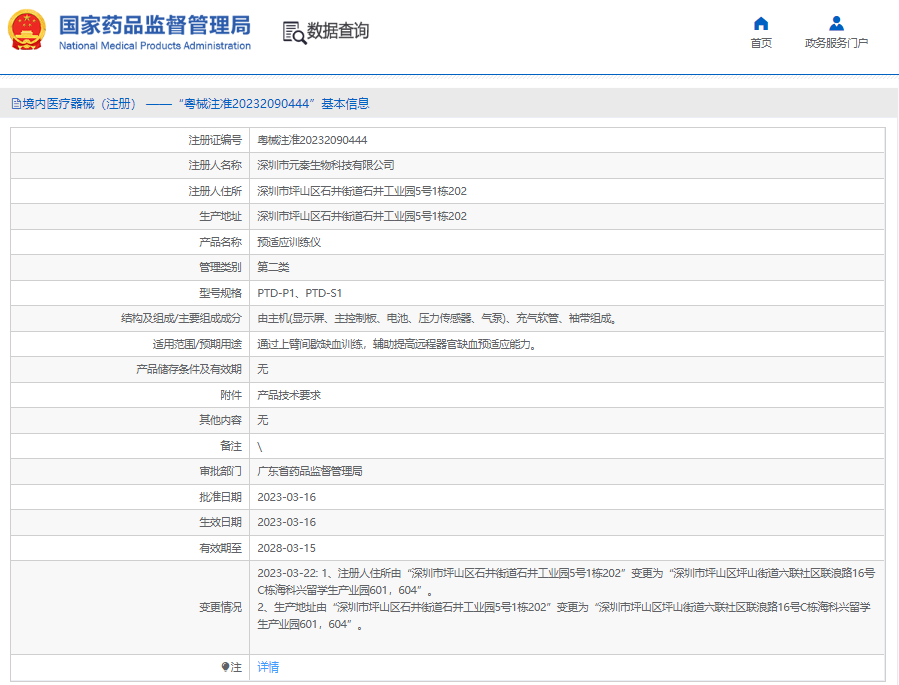The height and width of the screenshot is (685, 899).
Task: Click the 适用范围/预期用途 intended use description
Action: [397, 344]
